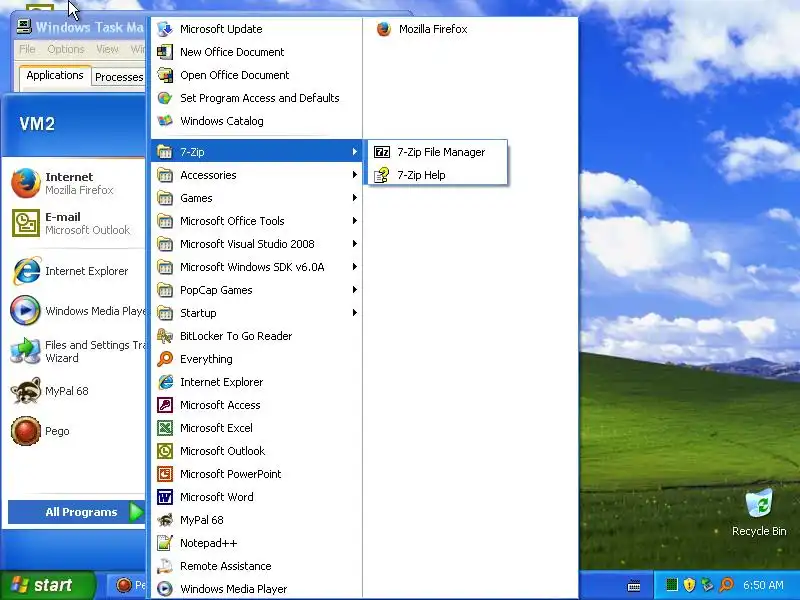800x600 pixels.
Task: Click the VM2 user name header
Action: pos(37,124)
